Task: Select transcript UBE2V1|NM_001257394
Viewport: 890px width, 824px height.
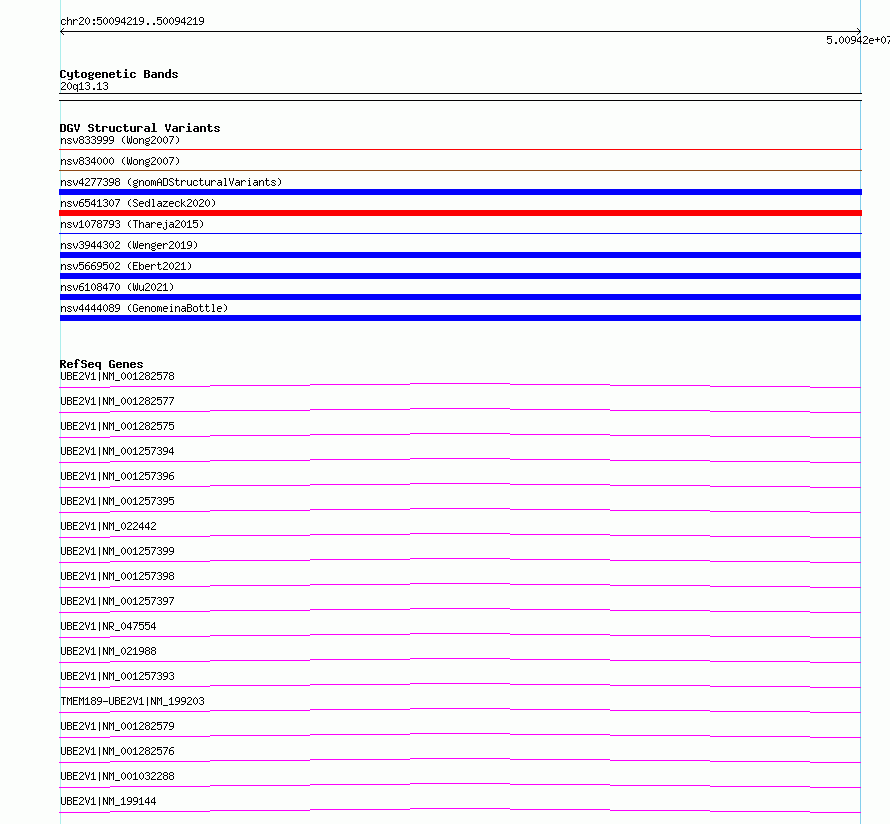Action: point(117,451)
